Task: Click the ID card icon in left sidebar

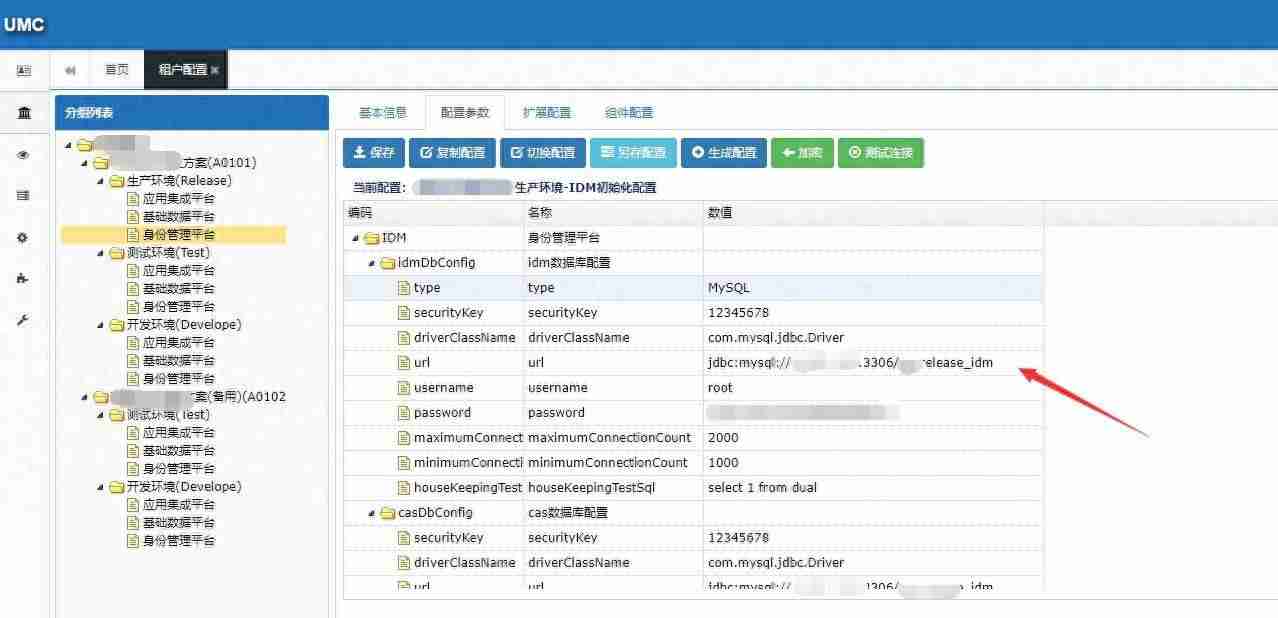Action: [23, 70]
